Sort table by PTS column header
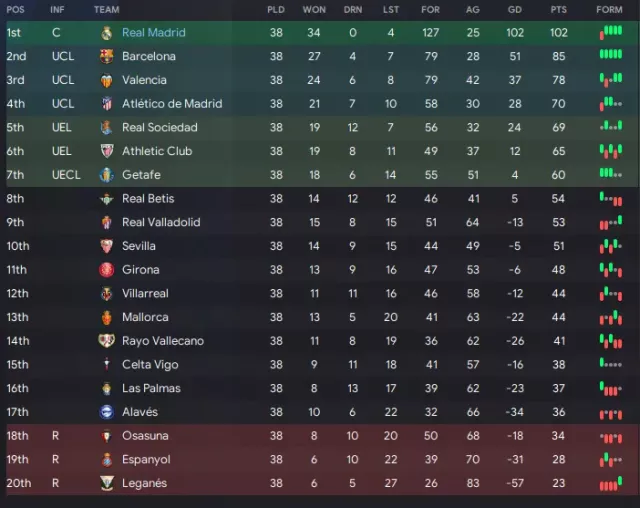640x508 pixels. [558, 10]
